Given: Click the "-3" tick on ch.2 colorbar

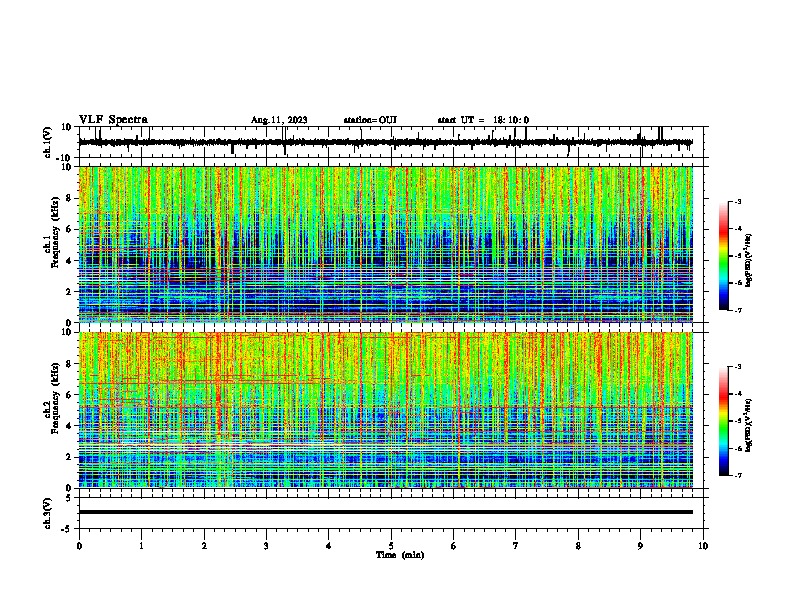Looking at the screenshot, I should (x=737, y=367).
